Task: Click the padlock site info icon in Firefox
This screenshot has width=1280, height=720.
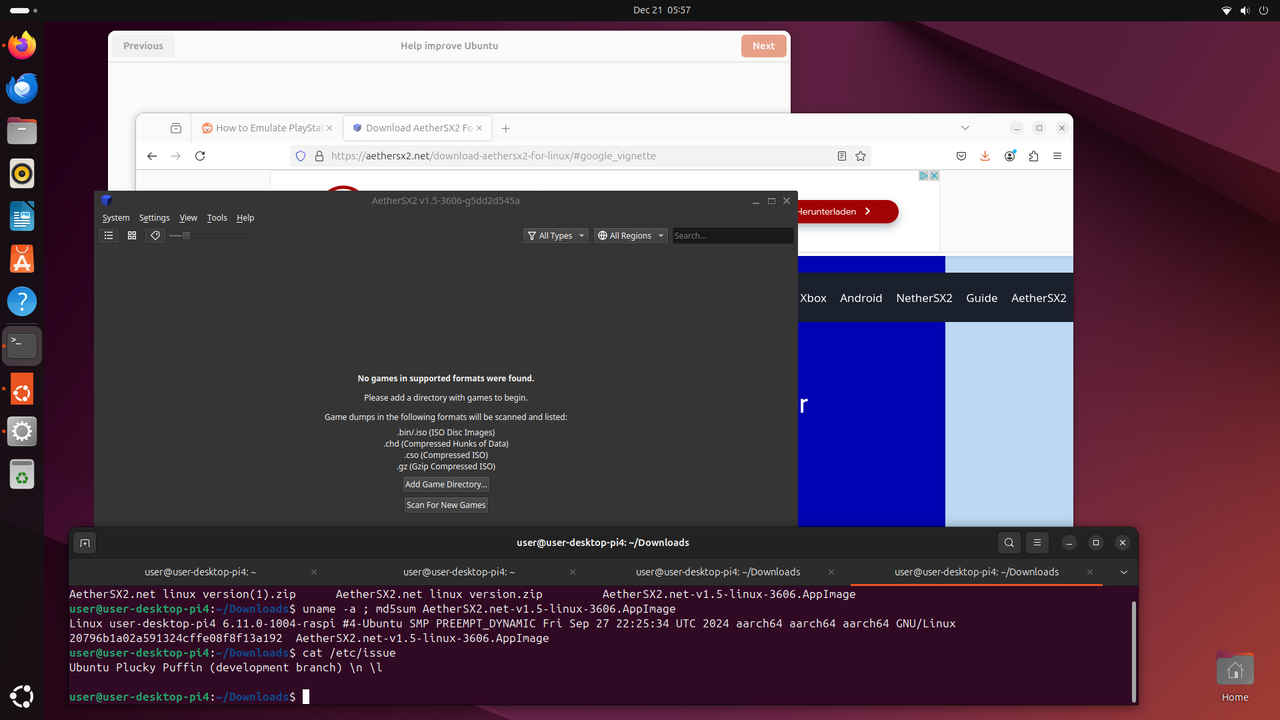Action: coord(320,156)
